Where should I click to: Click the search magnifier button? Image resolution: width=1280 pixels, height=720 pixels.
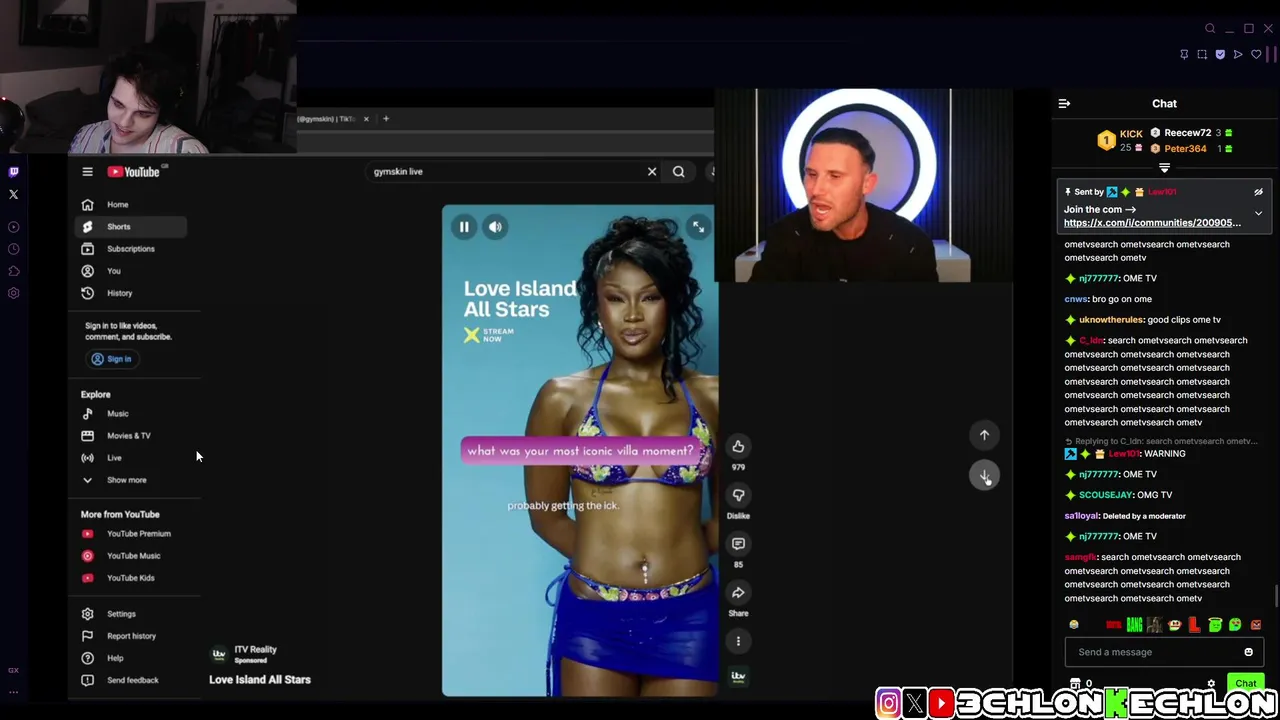pos(679,172)
